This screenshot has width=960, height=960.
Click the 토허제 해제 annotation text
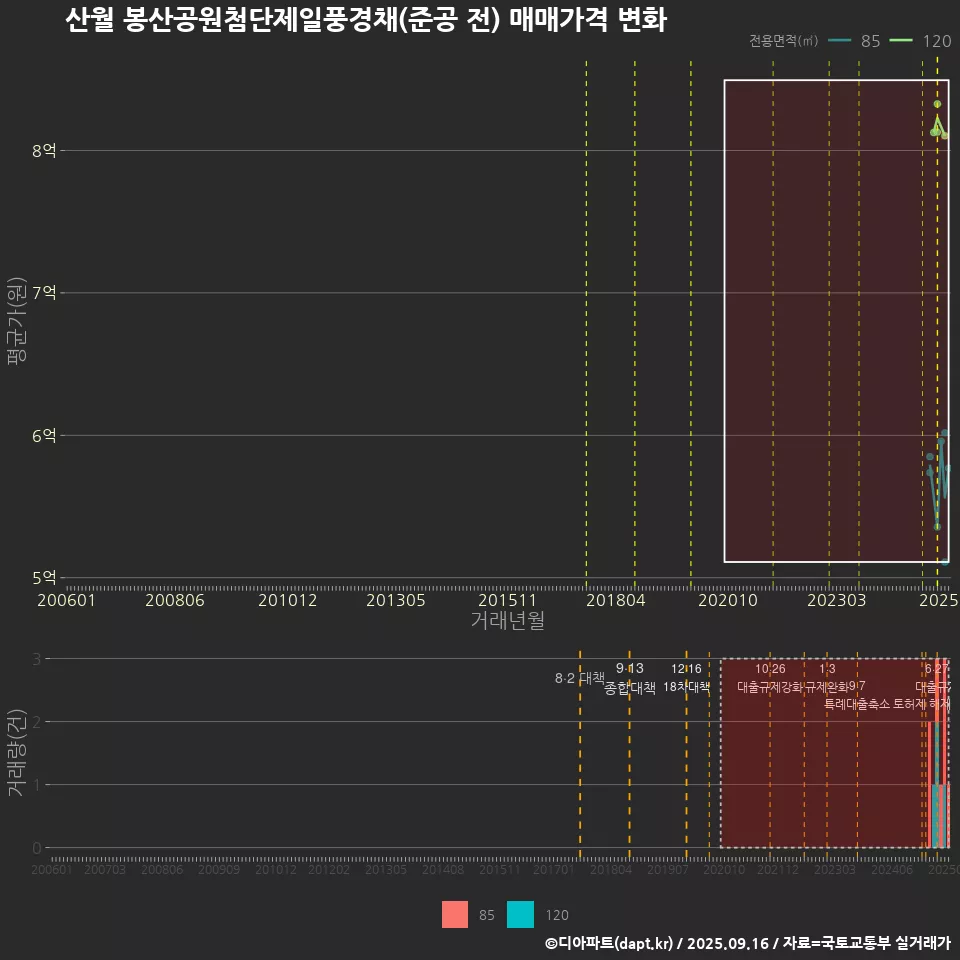coord(921,704)
